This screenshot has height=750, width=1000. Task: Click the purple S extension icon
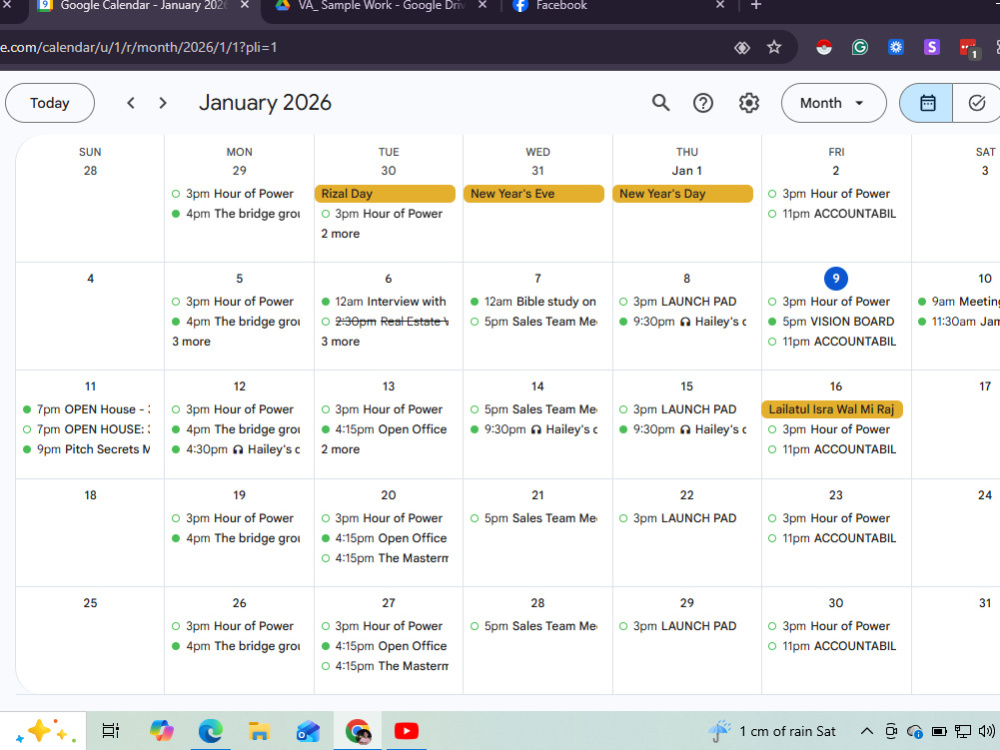[932, 47]
